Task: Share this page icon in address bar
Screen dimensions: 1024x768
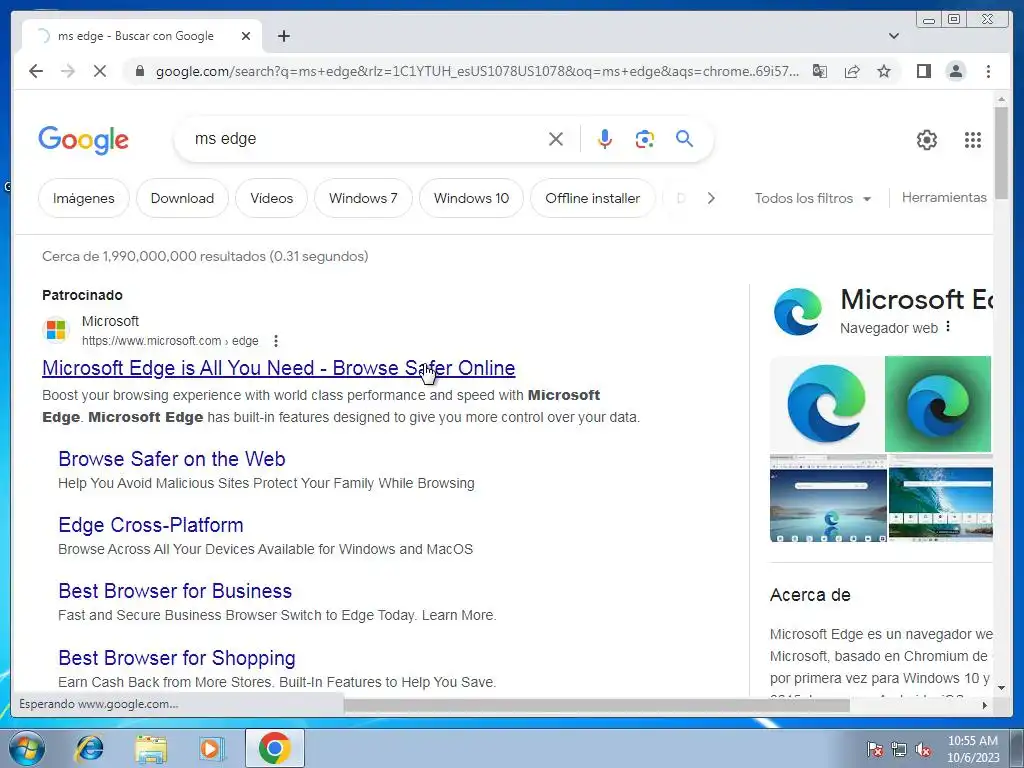Action: tap(852, 71)
